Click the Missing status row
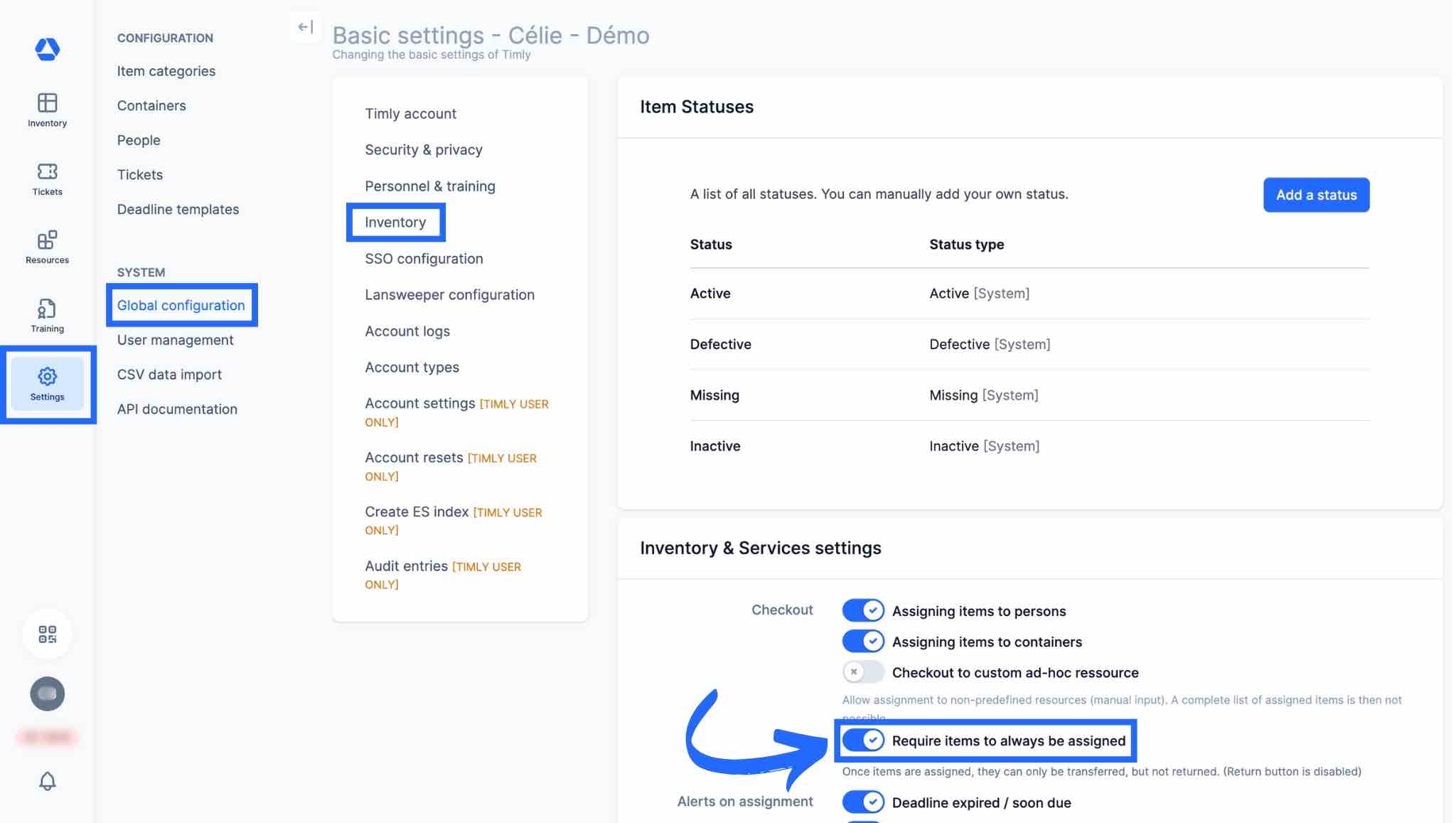 1029,395
